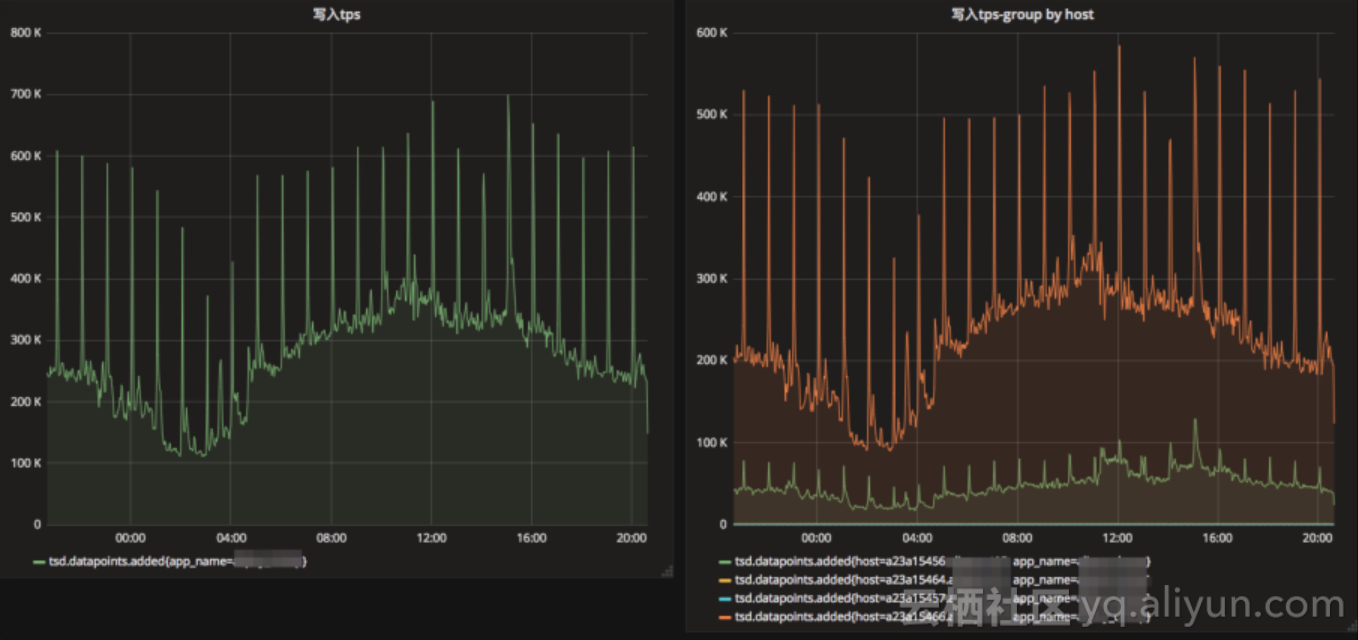Open color picker for green a23a15456 series
Viewport: 1358px width, 640px height.
tap(725, 564)
